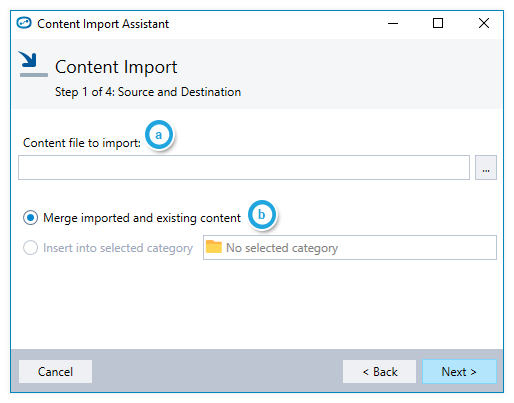Click the Cancel button

(x=55, y=371)
